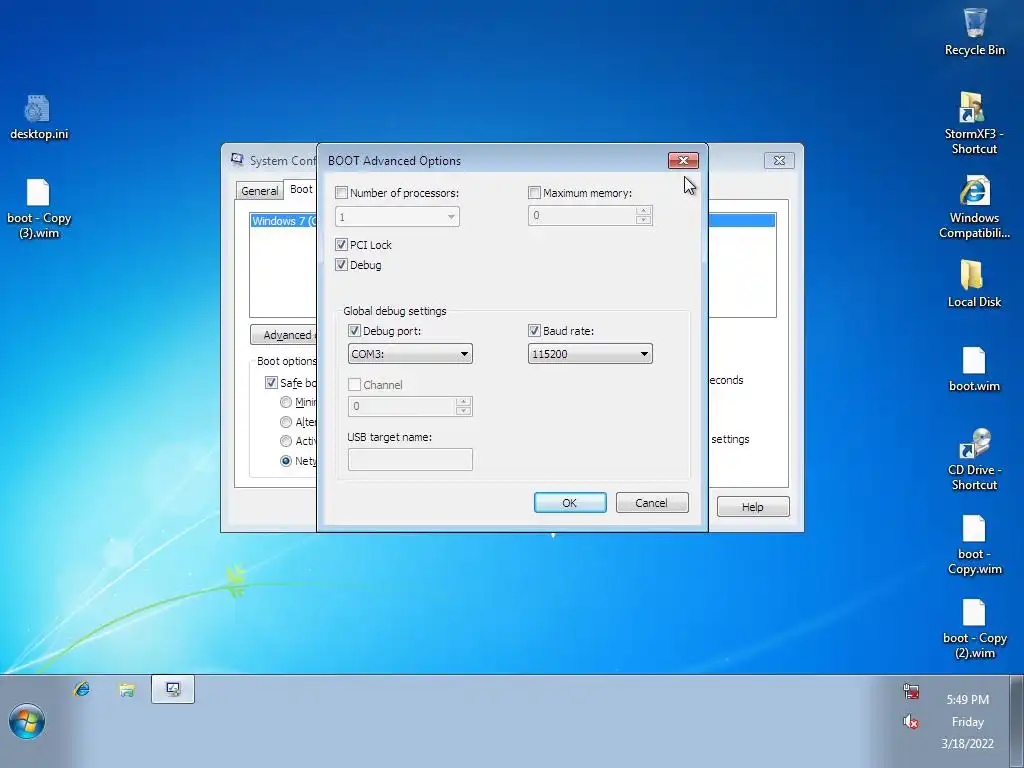The width and height of the screenshot is (1024, 768).
Task: Click the muted volume tray icon
Action: [911, 722]
